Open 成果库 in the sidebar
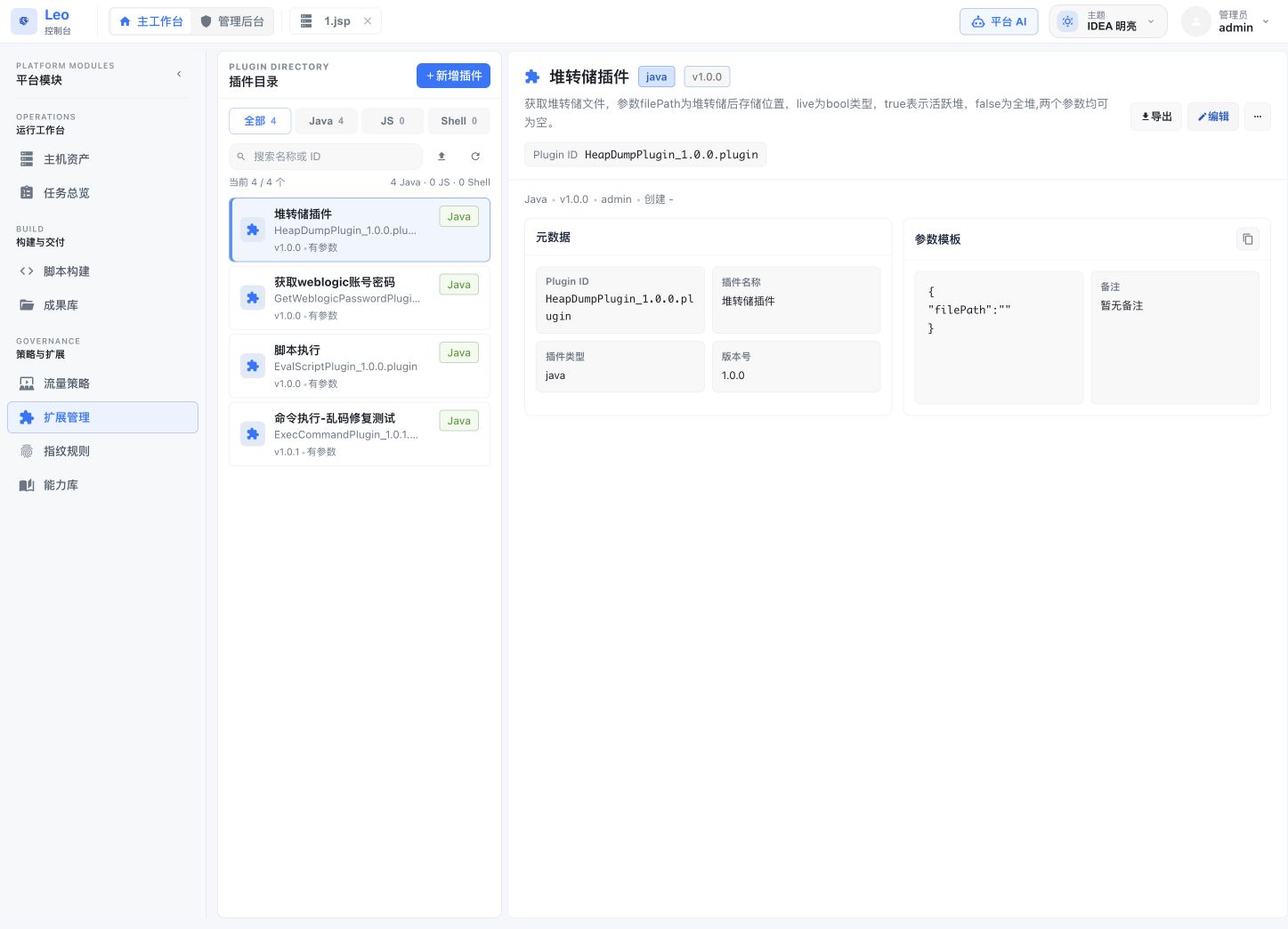1288x929 pixels. [x=102, y=305]
